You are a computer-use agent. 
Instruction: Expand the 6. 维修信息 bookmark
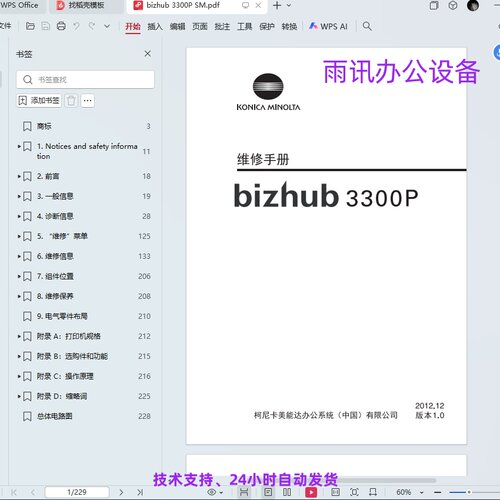click(19, 256)
